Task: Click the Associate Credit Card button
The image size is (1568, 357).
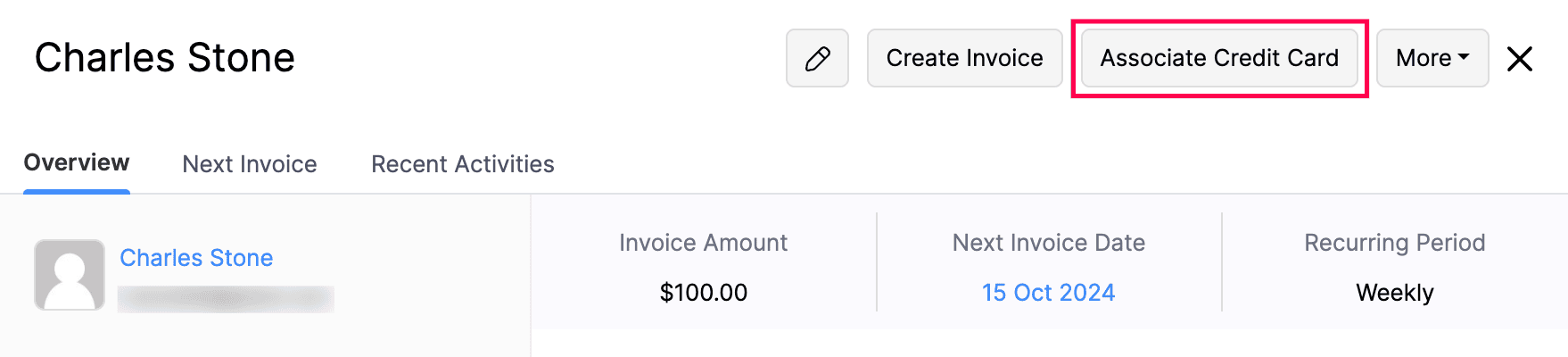Action: pos(1219,58)
